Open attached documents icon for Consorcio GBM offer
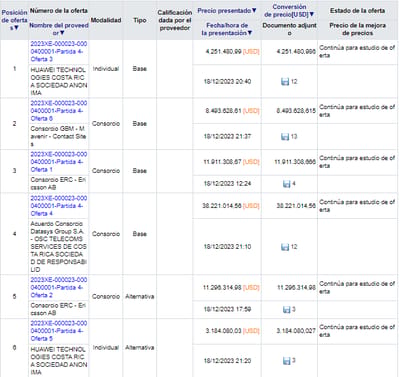Viewport: 400px width, 377px height. point(285,136)
